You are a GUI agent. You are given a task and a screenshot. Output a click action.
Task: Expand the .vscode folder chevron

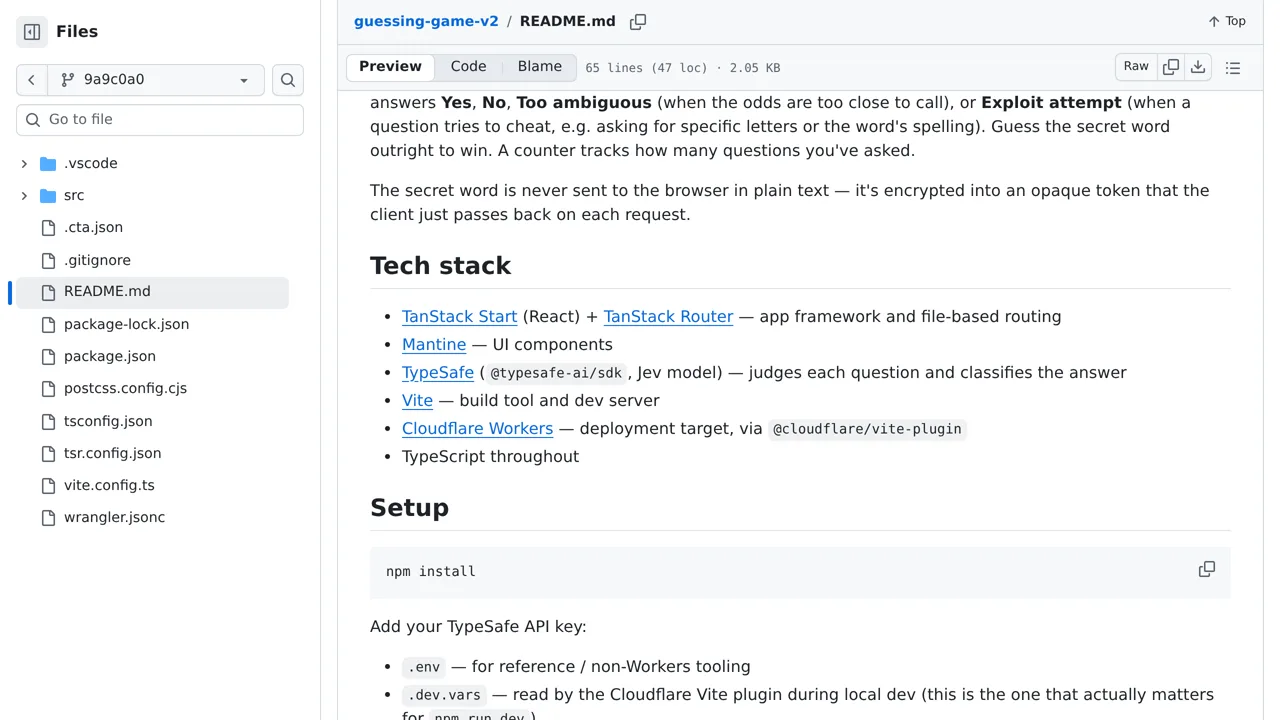24,163
